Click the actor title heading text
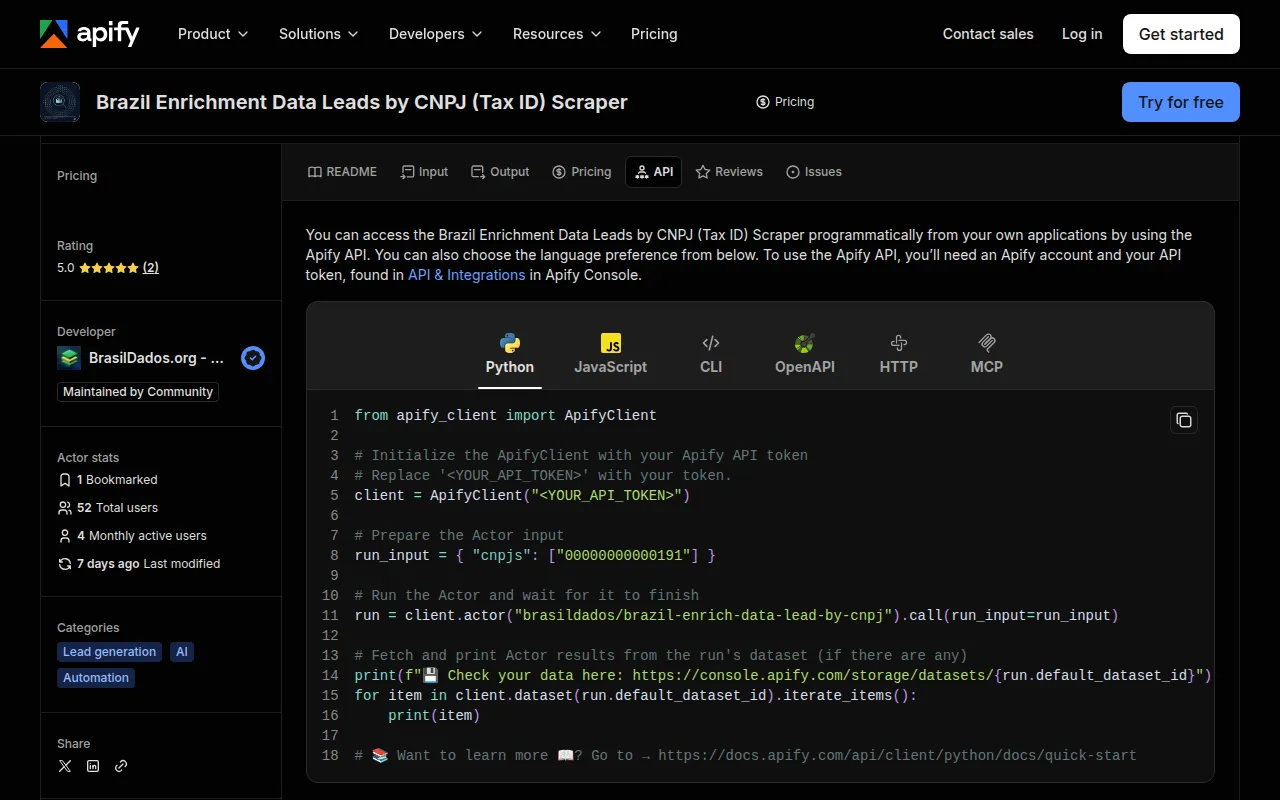 362,102
